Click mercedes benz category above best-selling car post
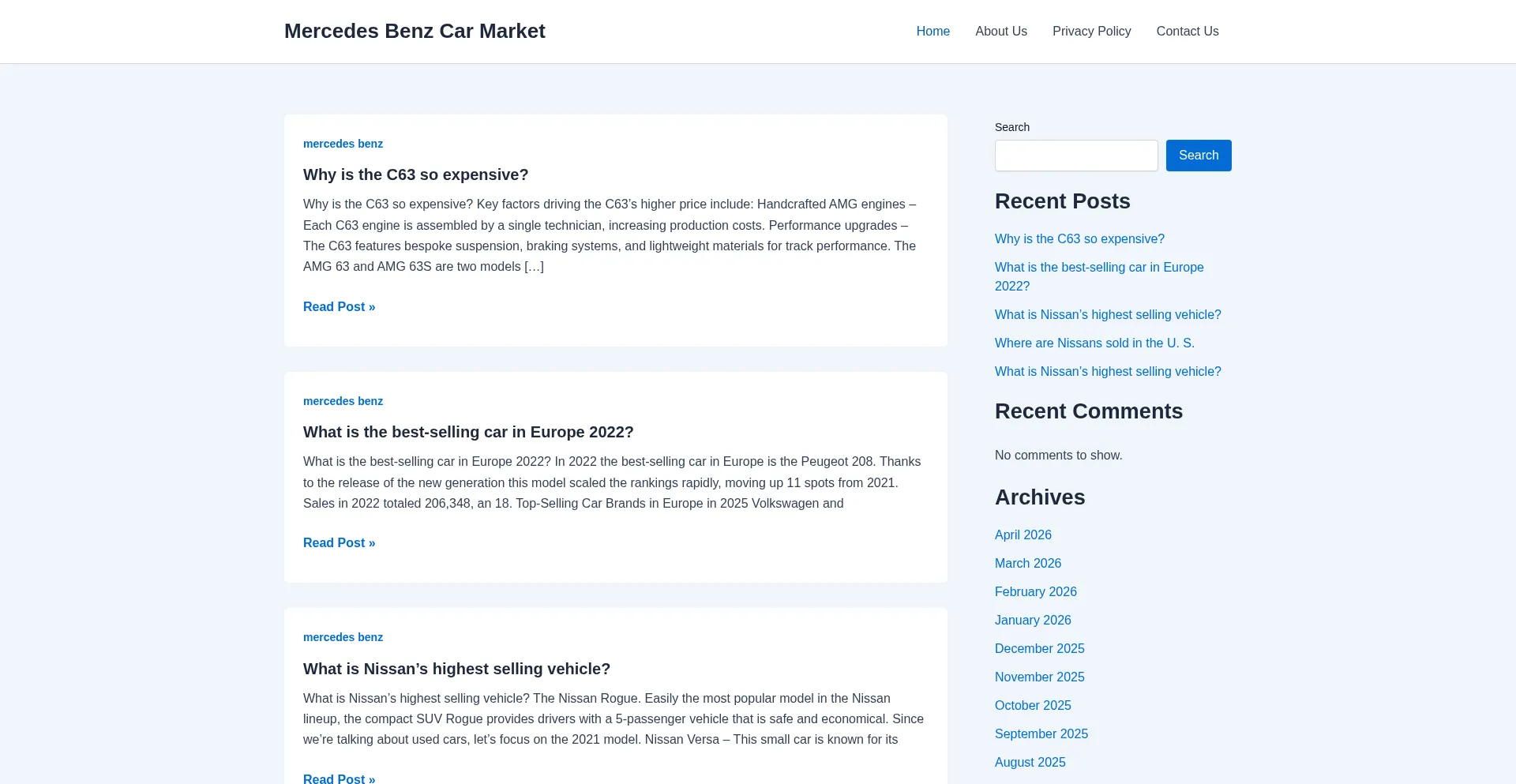1516x784 pixels. pyautogui.click(x=343, y=401)
